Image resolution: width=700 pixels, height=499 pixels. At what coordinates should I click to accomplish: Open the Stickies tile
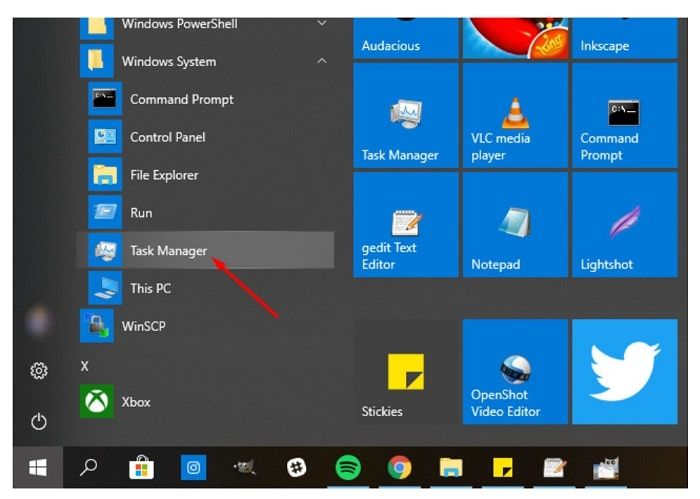(406, 371)
